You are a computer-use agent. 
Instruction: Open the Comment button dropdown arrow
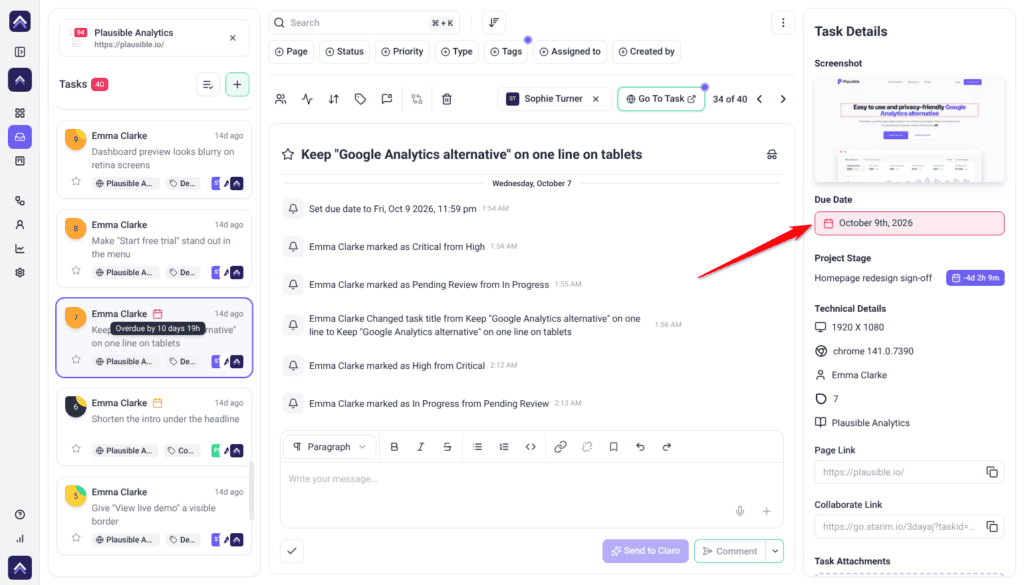coord(775,551)
